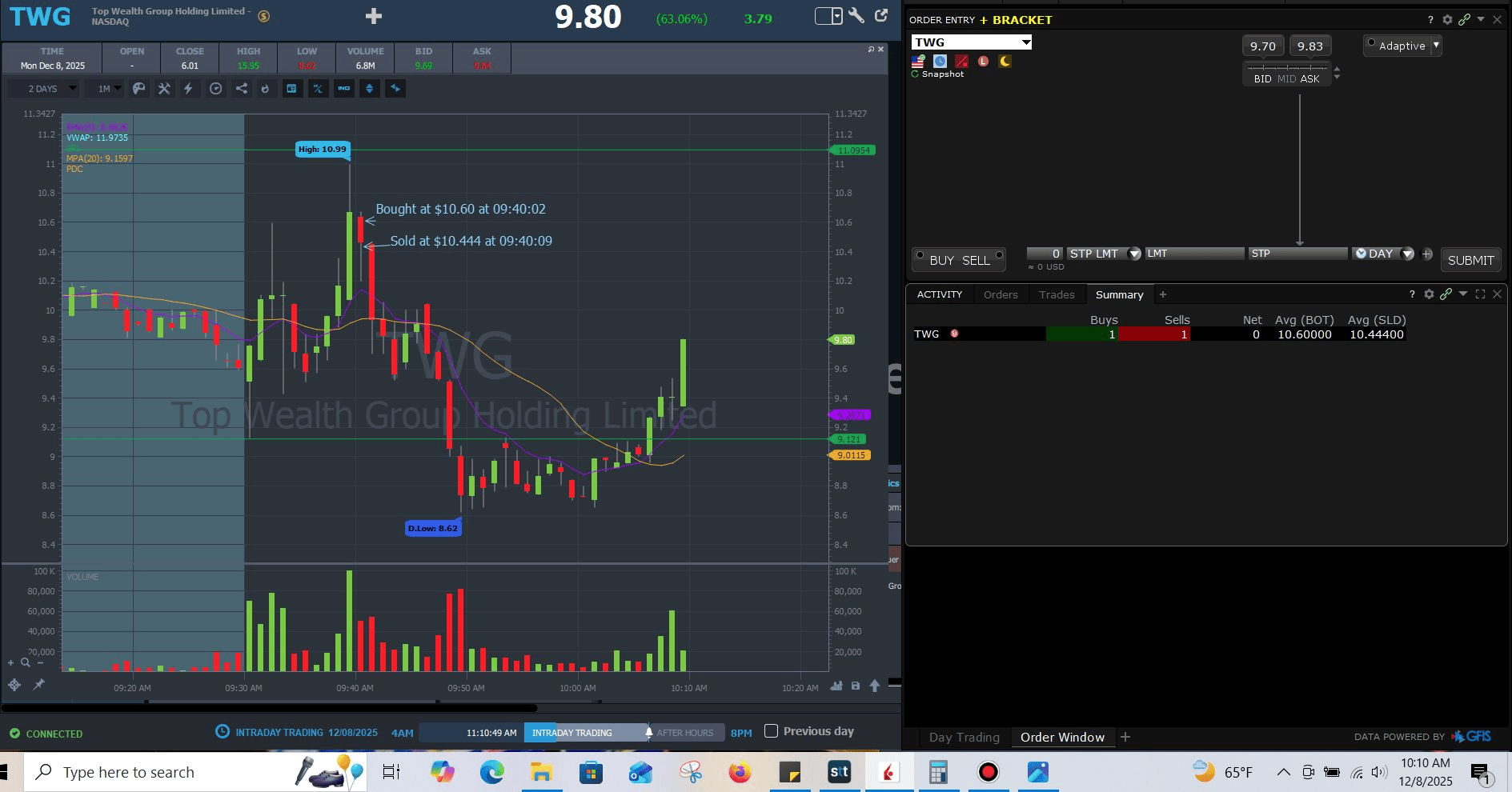Image resolution: width=1512 pixels, height=792 pixels.
Task: Select the SELL radio option
Action: [x=999, y=255]
